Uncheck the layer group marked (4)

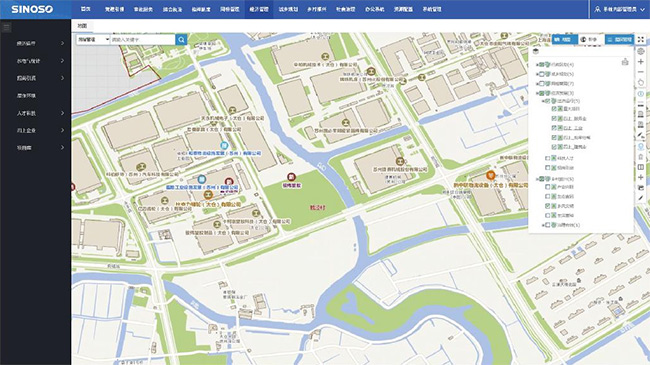coord(541,65)
